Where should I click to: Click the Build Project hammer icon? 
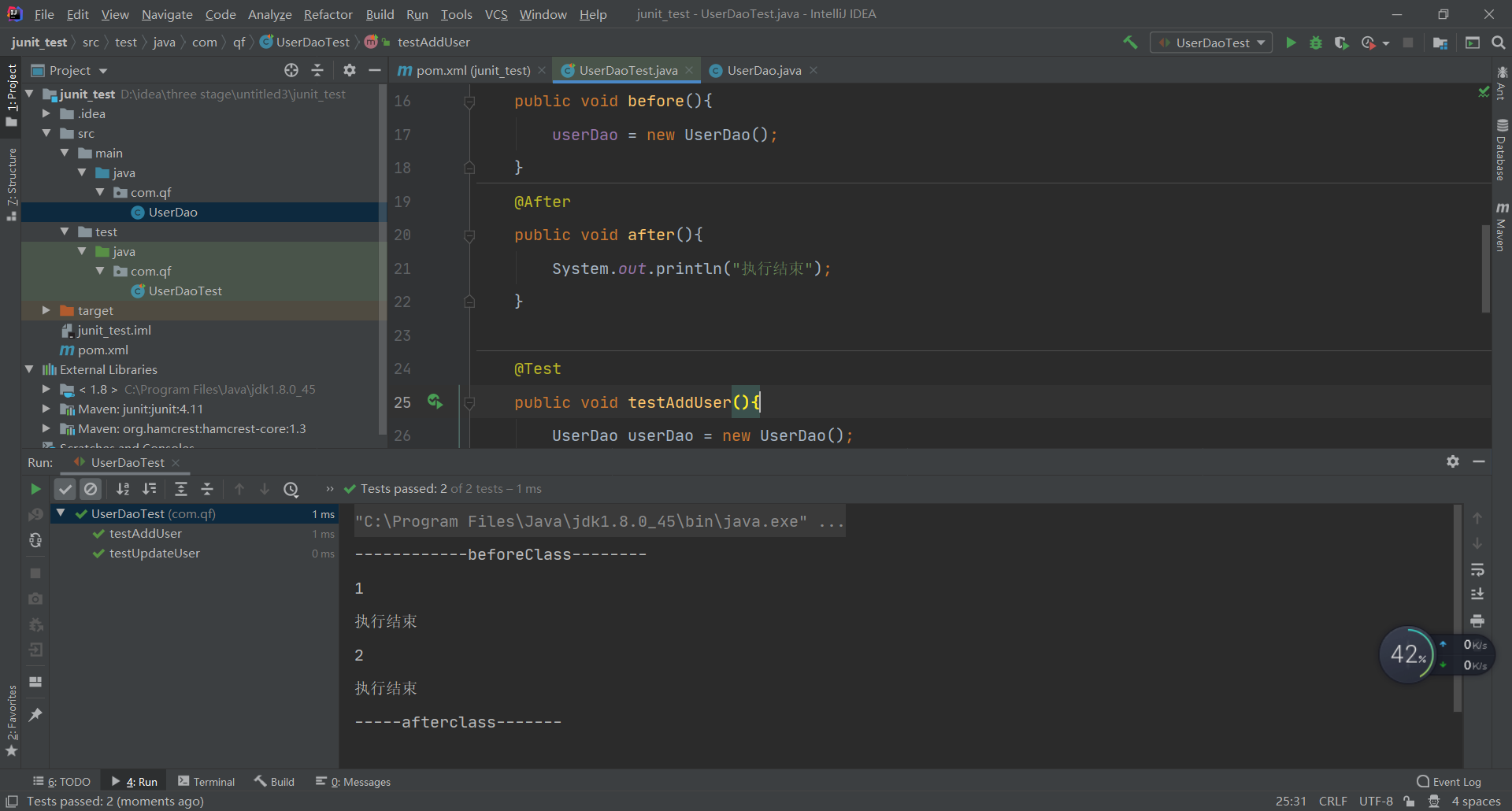[x=1130, y=43]
